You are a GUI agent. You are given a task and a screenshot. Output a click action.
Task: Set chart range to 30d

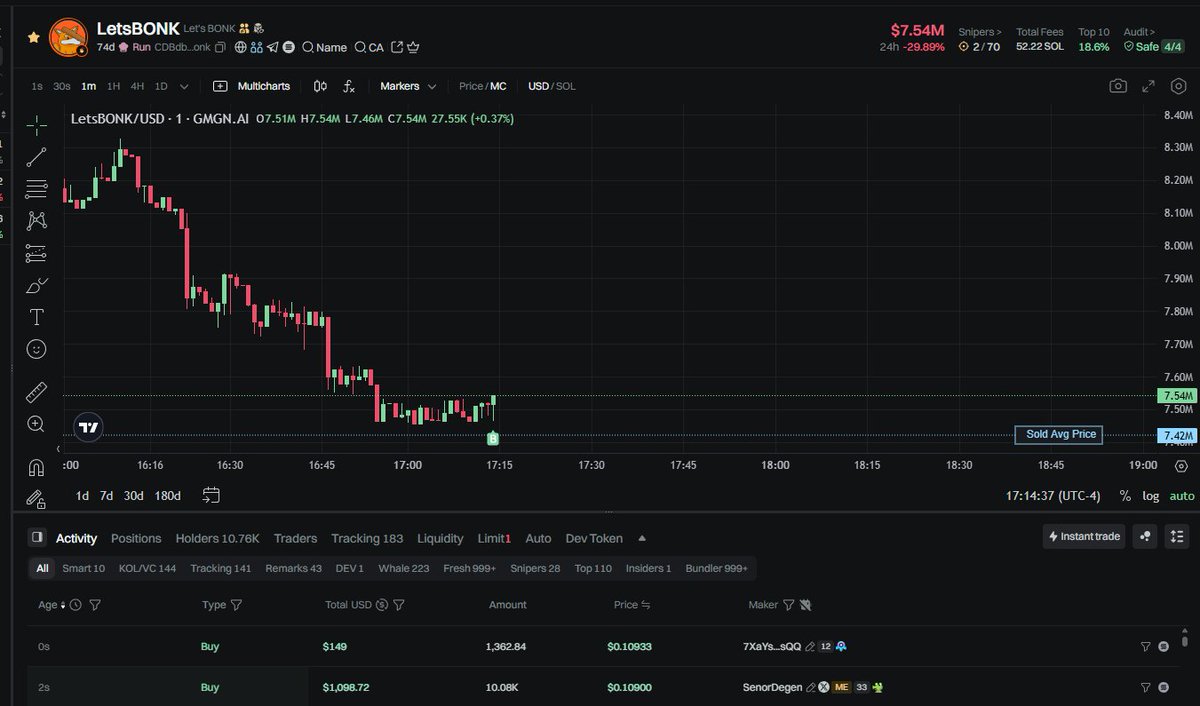coord(133,496)
